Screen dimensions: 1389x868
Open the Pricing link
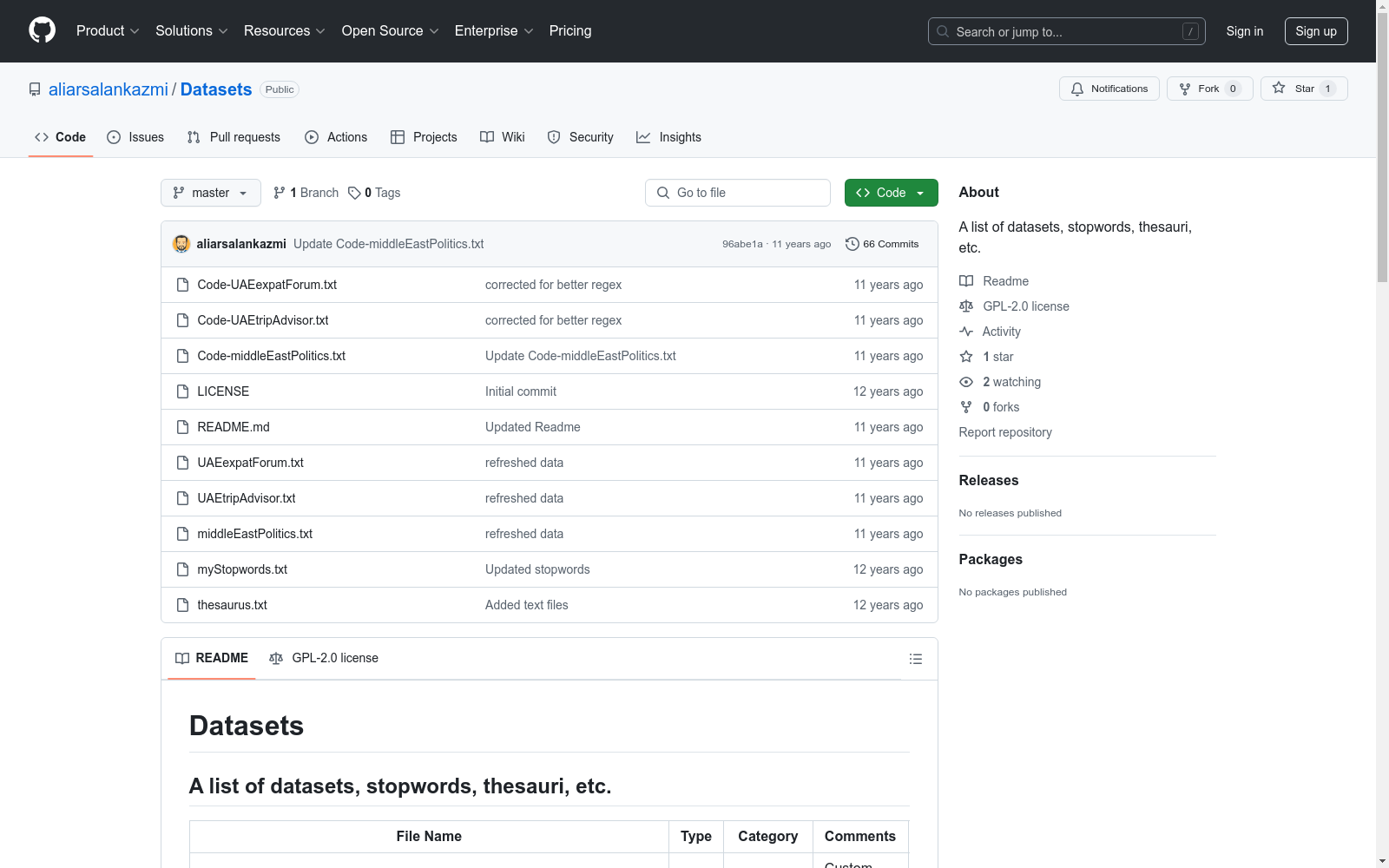click(x=570, y=31)
